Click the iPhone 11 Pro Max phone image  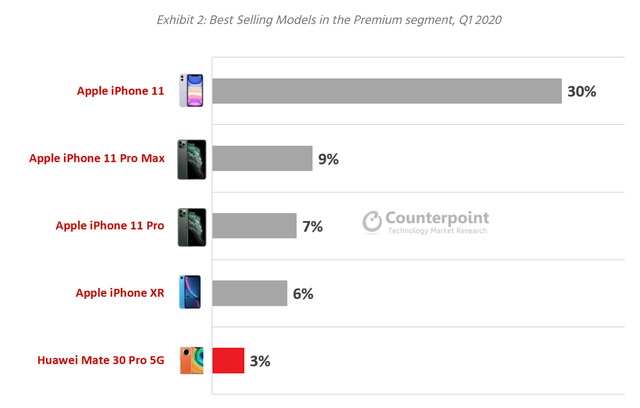(191, 159)
